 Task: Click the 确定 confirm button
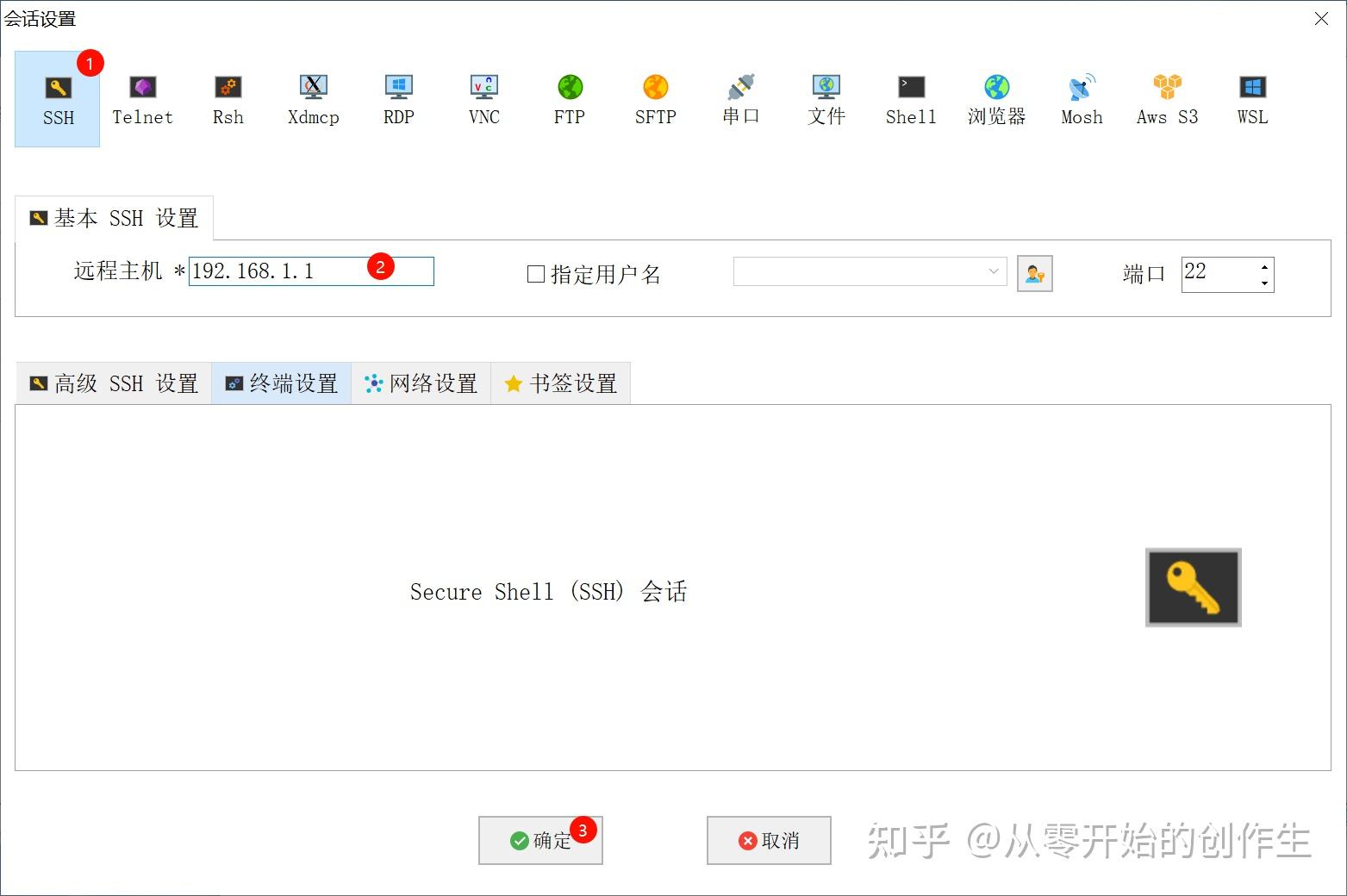tap(539, 840)
